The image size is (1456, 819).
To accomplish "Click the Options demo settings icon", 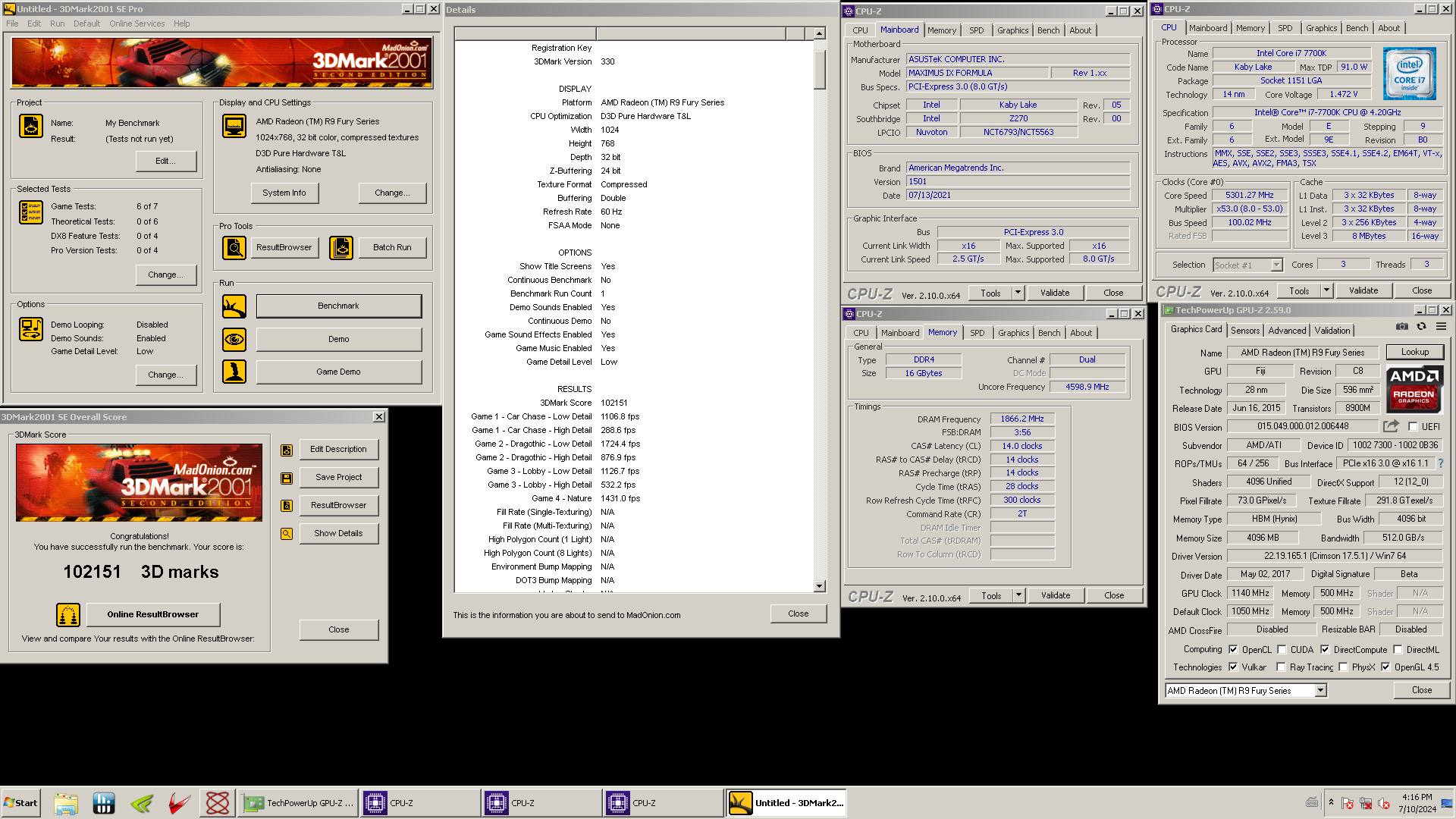I will tap(31, 329).
